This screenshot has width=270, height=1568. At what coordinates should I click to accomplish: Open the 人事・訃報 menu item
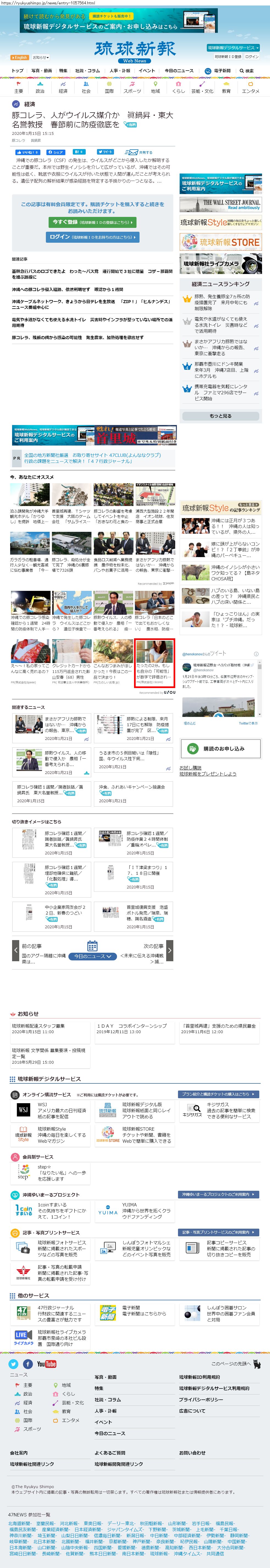pos(120,71)
